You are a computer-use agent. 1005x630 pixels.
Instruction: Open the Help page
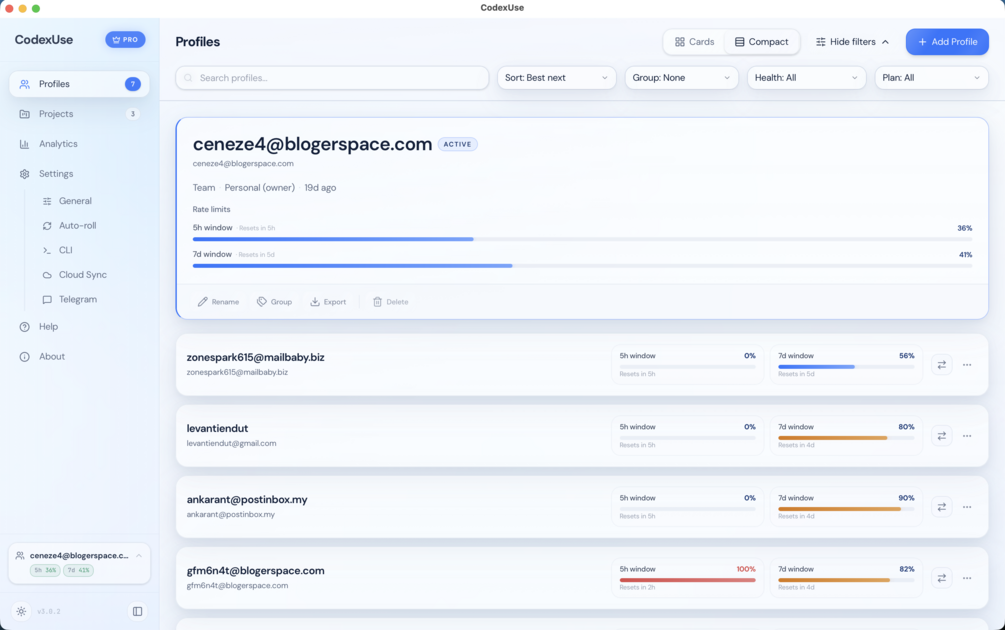79,326
